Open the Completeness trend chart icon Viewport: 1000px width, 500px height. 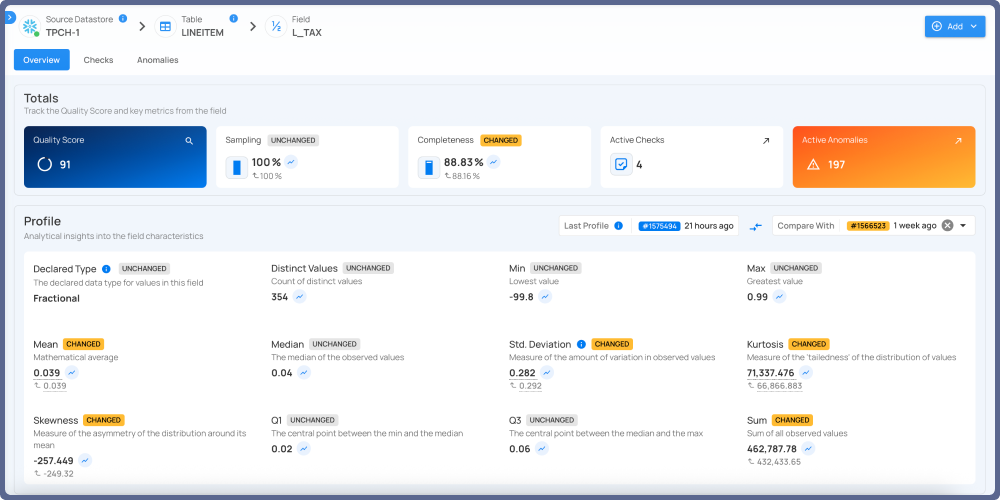click(493, 162)
